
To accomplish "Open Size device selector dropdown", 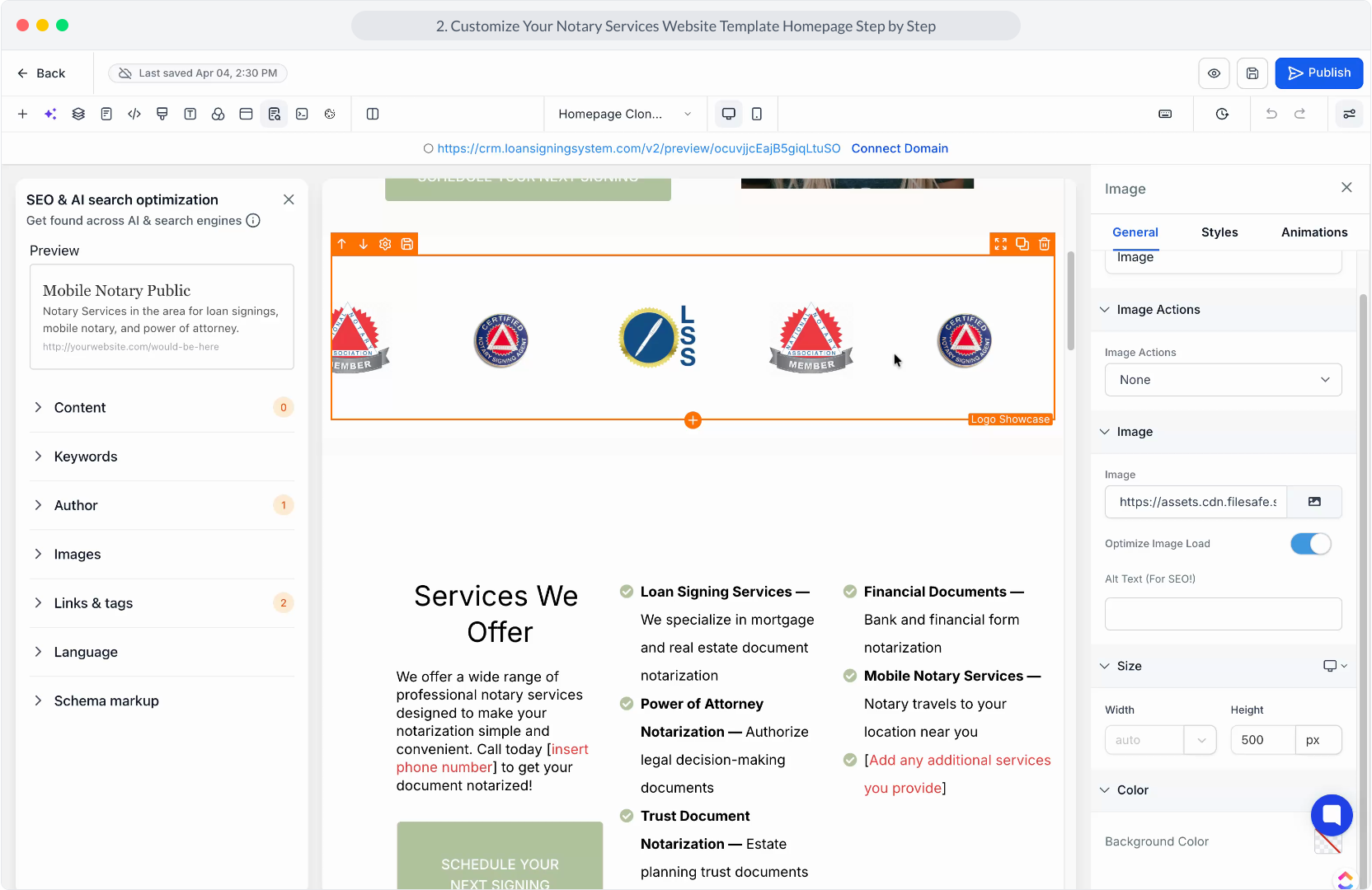I will 1335,666.
